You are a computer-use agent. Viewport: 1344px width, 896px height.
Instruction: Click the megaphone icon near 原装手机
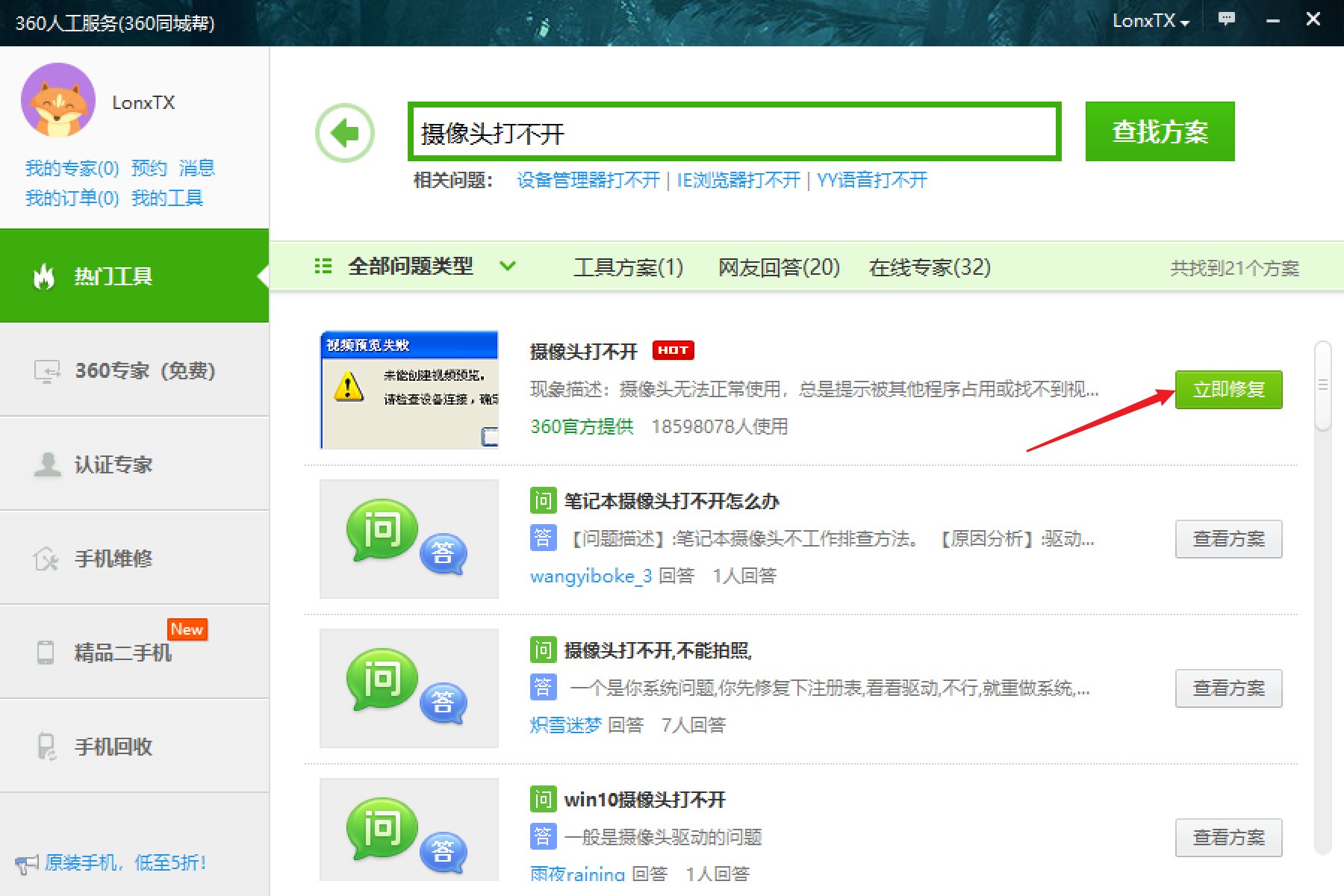coord(26,865)
